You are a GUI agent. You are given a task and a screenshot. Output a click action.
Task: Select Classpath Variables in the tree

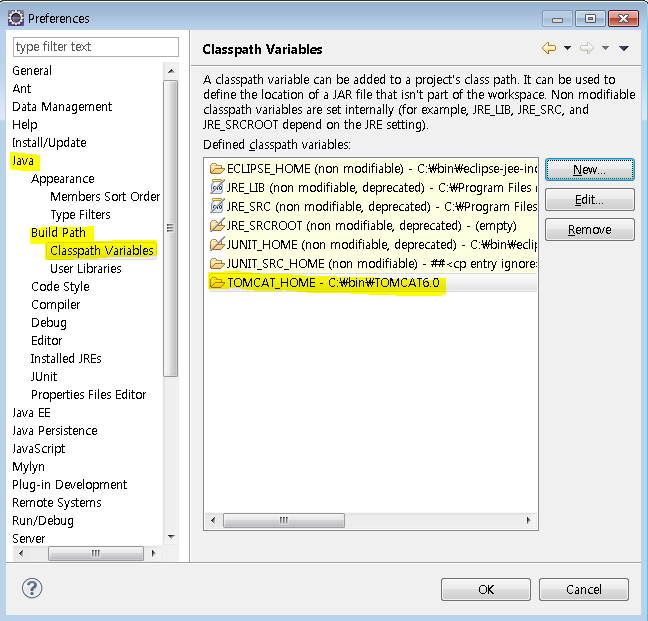102,250
